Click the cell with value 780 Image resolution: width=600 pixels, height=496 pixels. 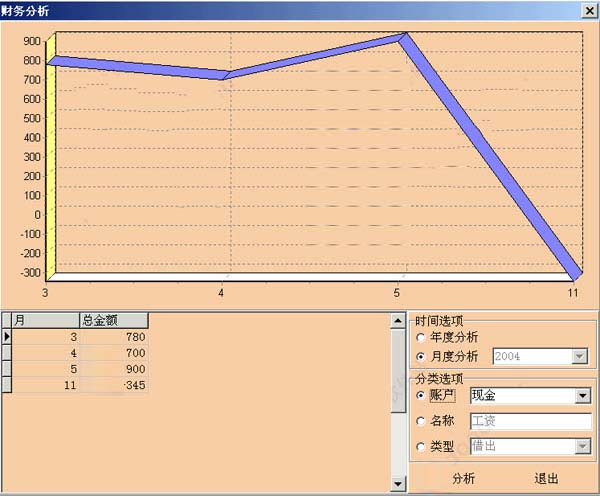point(114,337)
